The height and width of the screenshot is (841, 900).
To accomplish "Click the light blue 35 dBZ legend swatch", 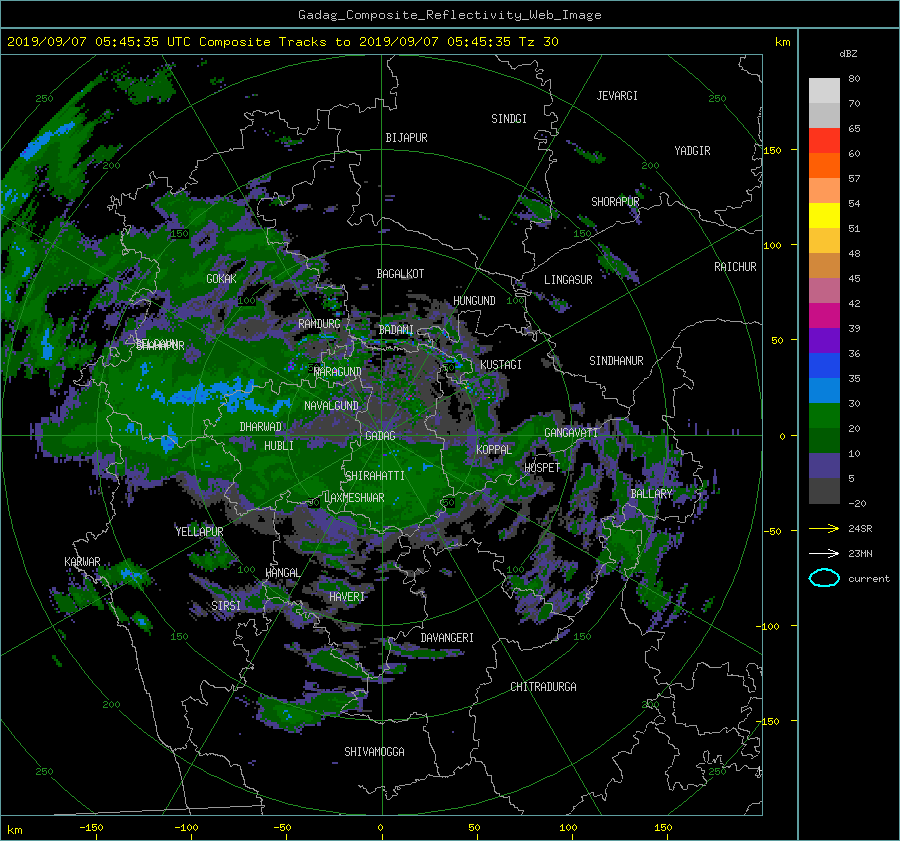I will pyautogui.click(x=824, y=390).
